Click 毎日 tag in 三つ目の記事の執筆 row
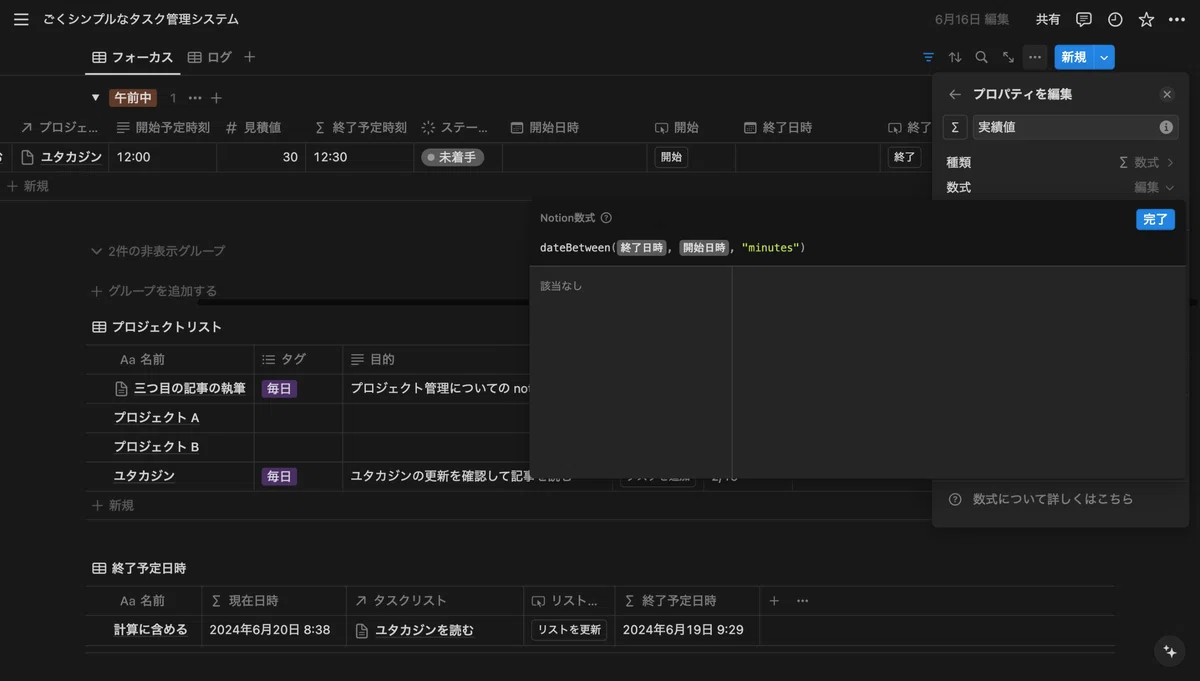Screen dimensions: 1200x681 pos(279,389)
